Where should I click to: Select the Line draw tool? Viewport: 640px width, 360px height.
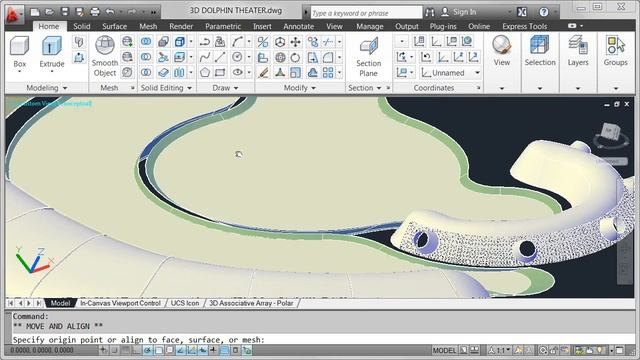click(220, 57)
